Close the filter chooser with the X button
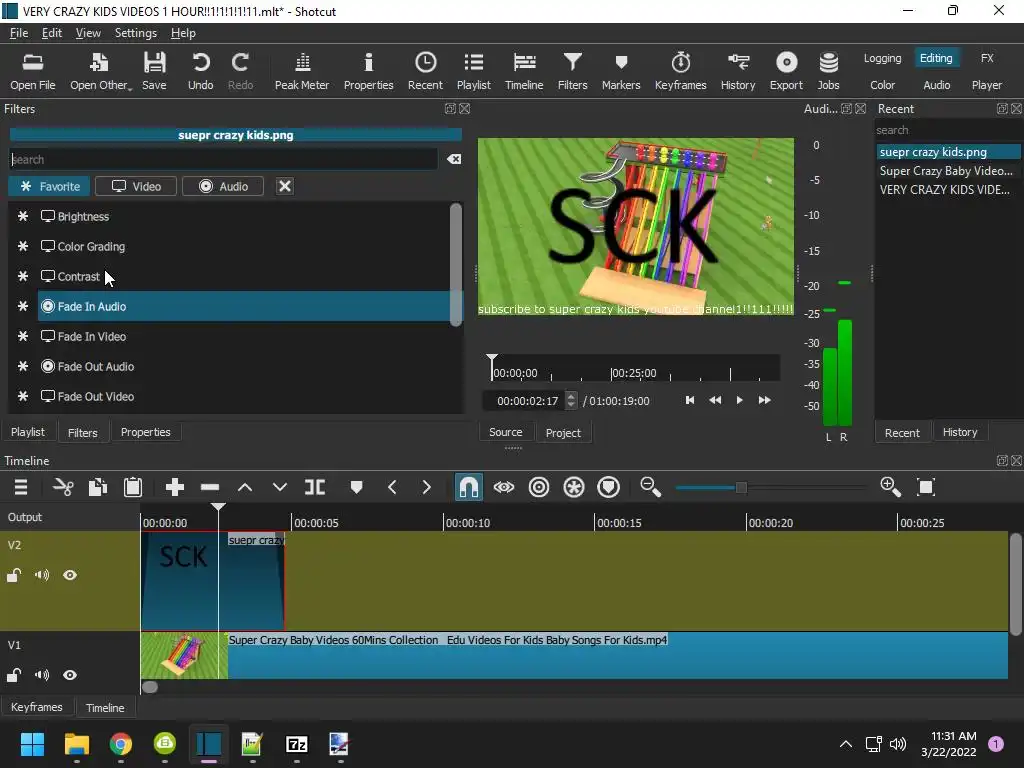The height and width of the screenshot is (768, 1024). coord(285,186)
